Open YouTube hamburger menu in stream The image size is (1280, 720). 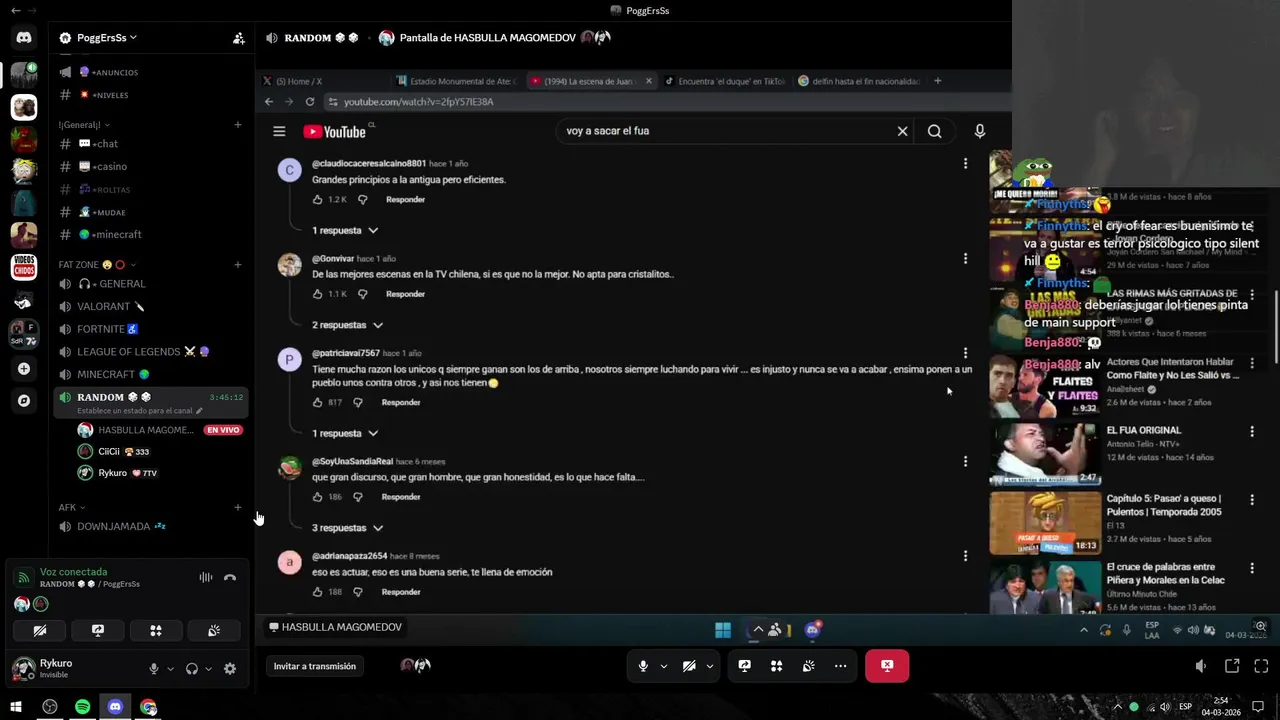(x=279, y=132)
